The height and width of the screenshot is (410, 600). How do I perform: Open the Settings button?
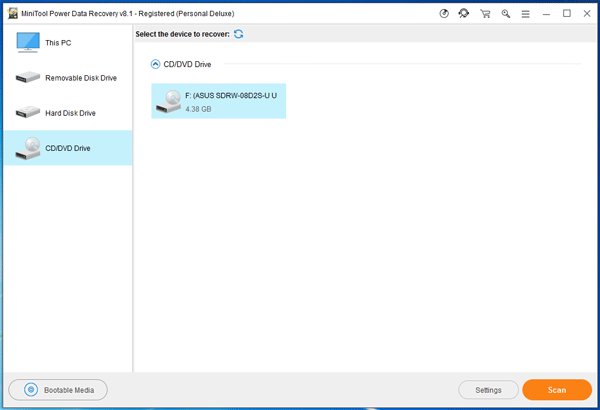(x=488, y=390)
